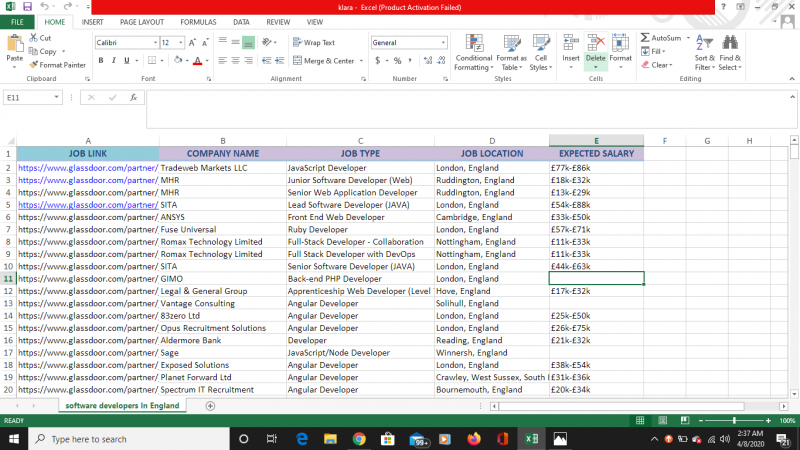Toggle Align Left horizontal alignment
The width and height of the screenshot is (800, 450).
222,61
